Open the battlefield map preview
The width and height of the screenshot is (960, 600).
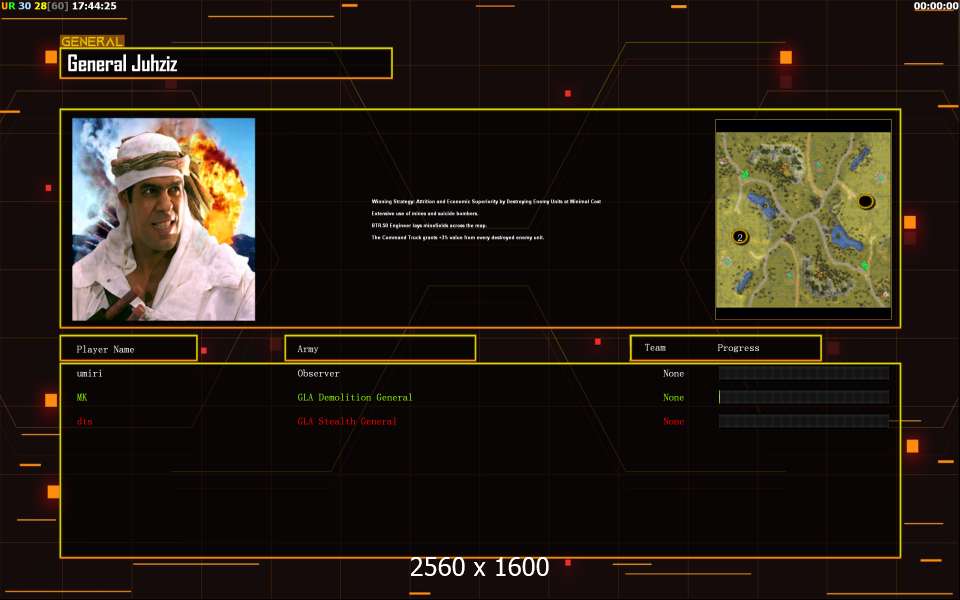[803, 219]
